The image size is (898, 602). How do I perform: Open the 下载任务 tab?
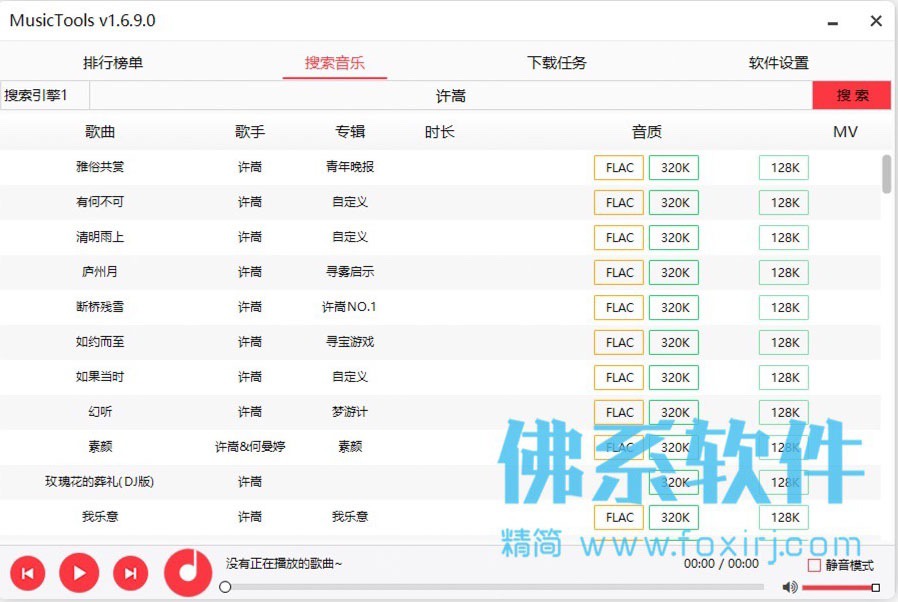557,62
